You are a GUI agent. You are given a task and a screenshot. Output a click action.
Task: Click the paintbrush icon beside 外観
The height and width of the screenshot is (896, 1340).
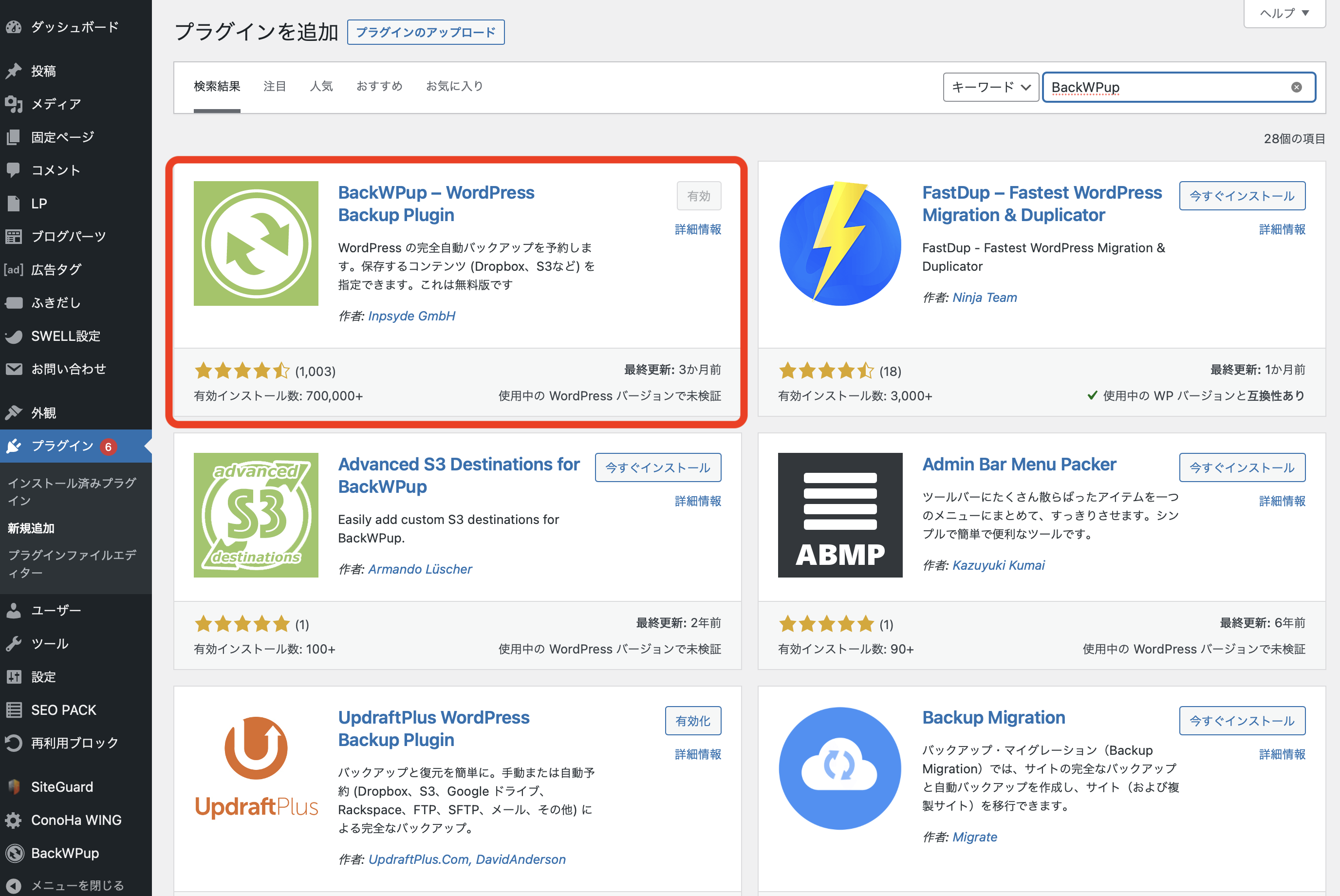coord(14,412)
